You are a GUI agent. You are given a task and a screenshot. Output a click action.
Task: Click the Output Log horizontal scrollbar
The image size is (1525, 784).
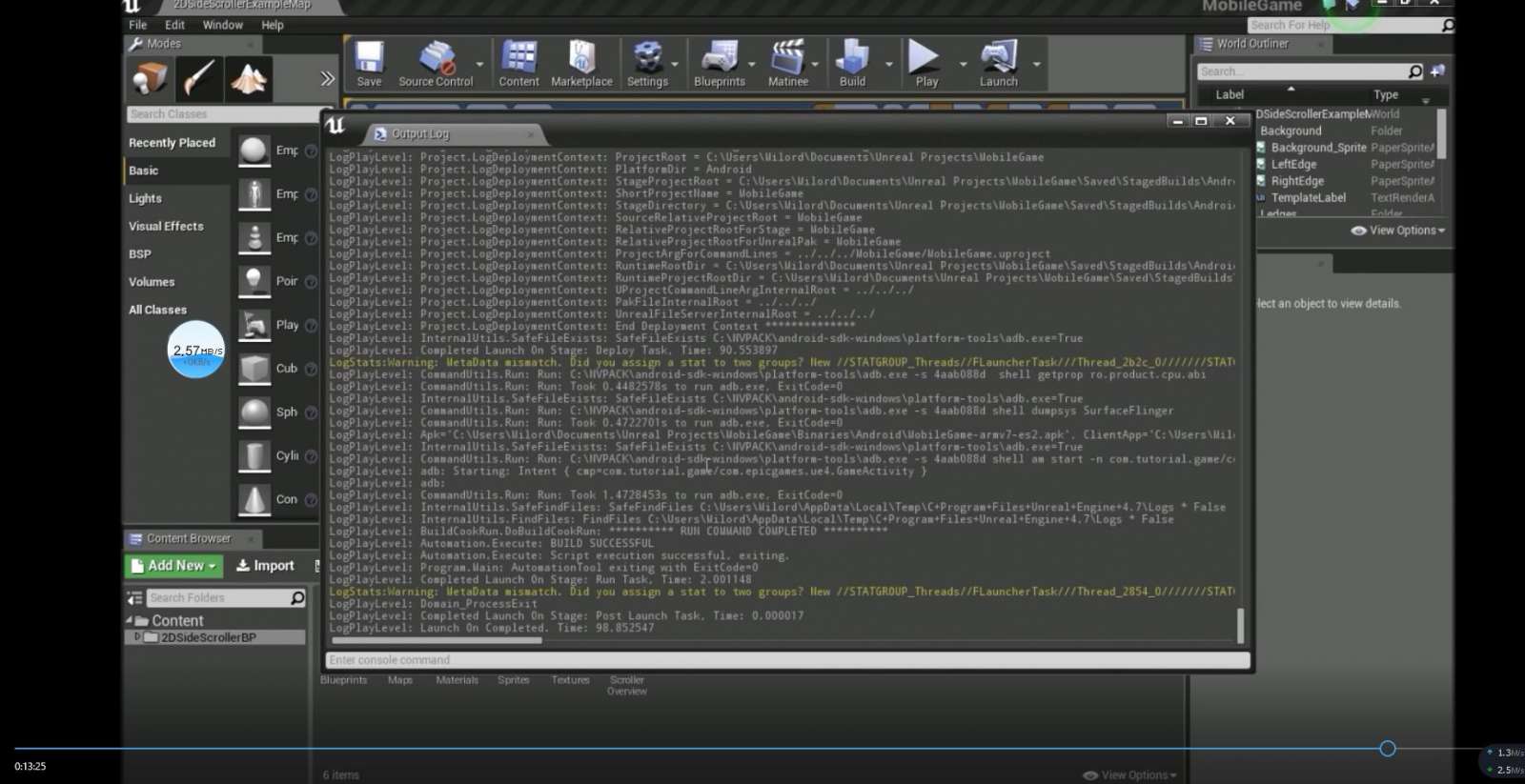[435, 640]
